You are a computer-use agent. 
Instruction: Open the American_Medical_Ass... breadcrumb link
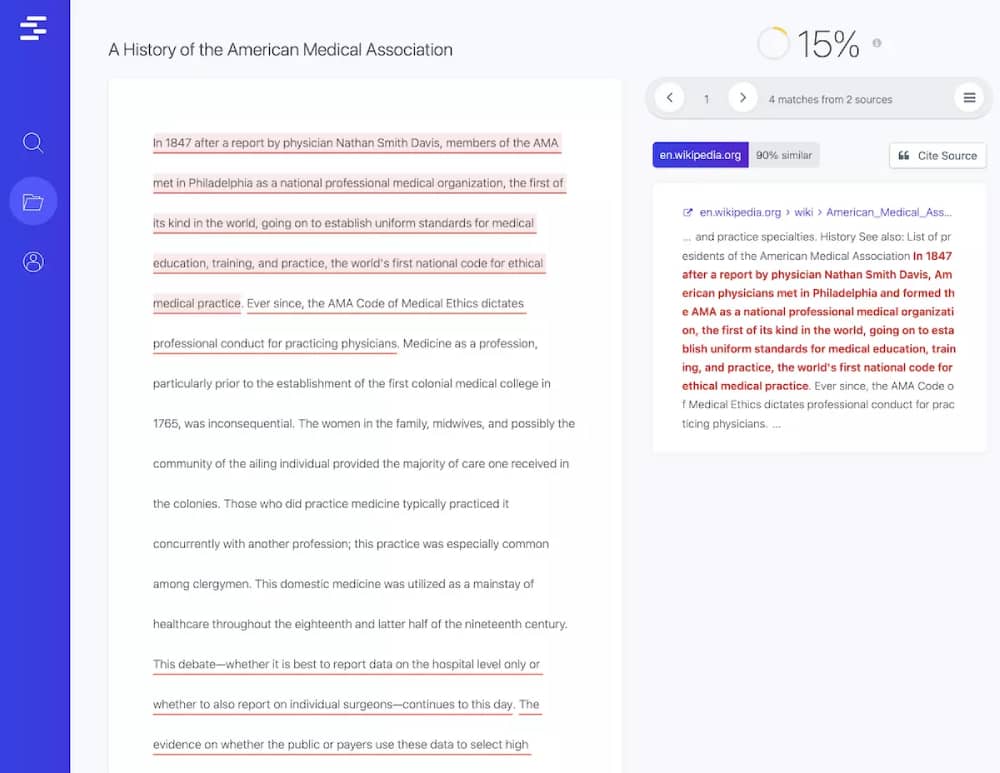click(x=889, y=212)
